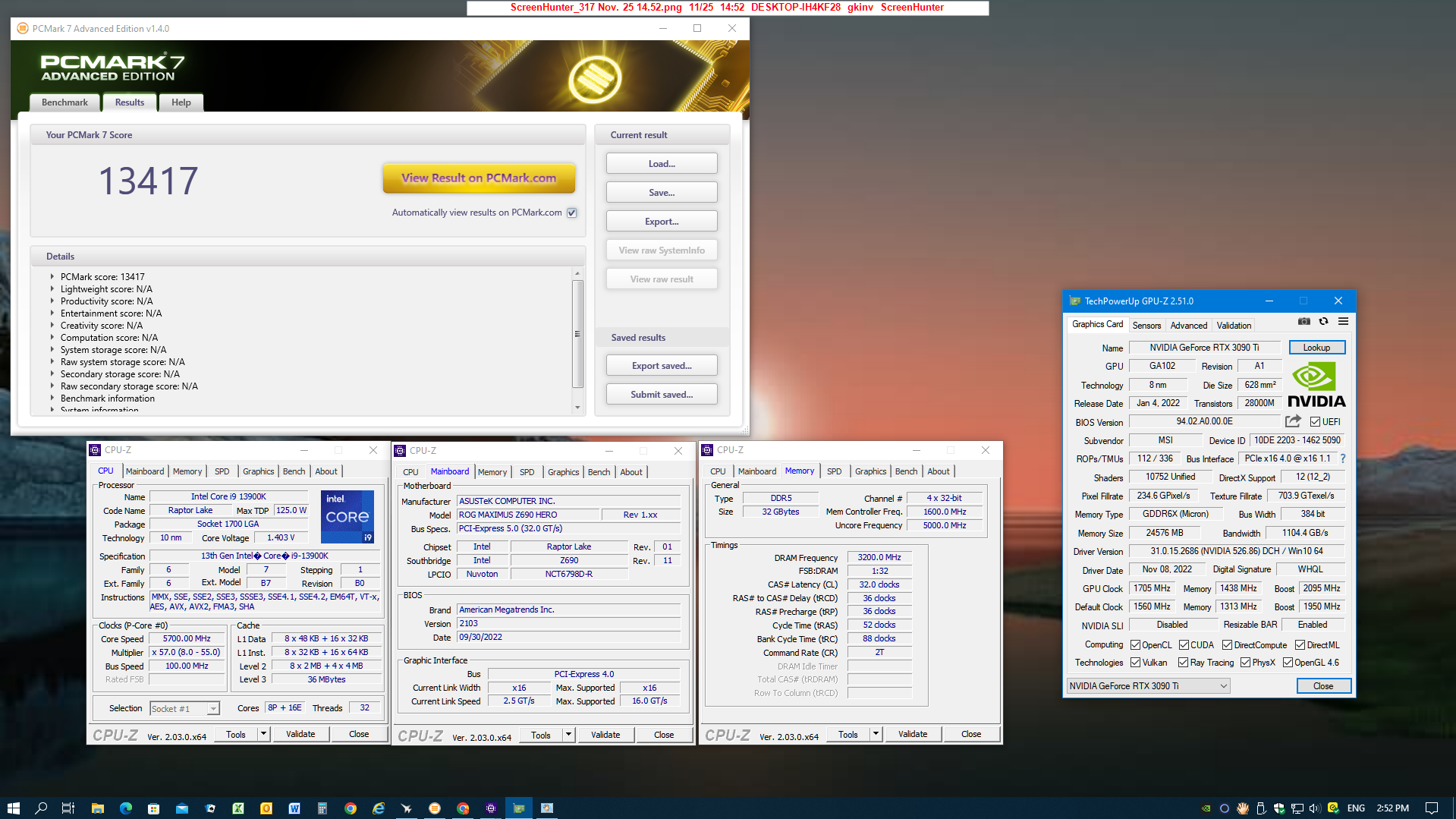The image size is (1456, 819).
Task: Open the GPU-Z hamburger menu
Action: click(1343, 321)
